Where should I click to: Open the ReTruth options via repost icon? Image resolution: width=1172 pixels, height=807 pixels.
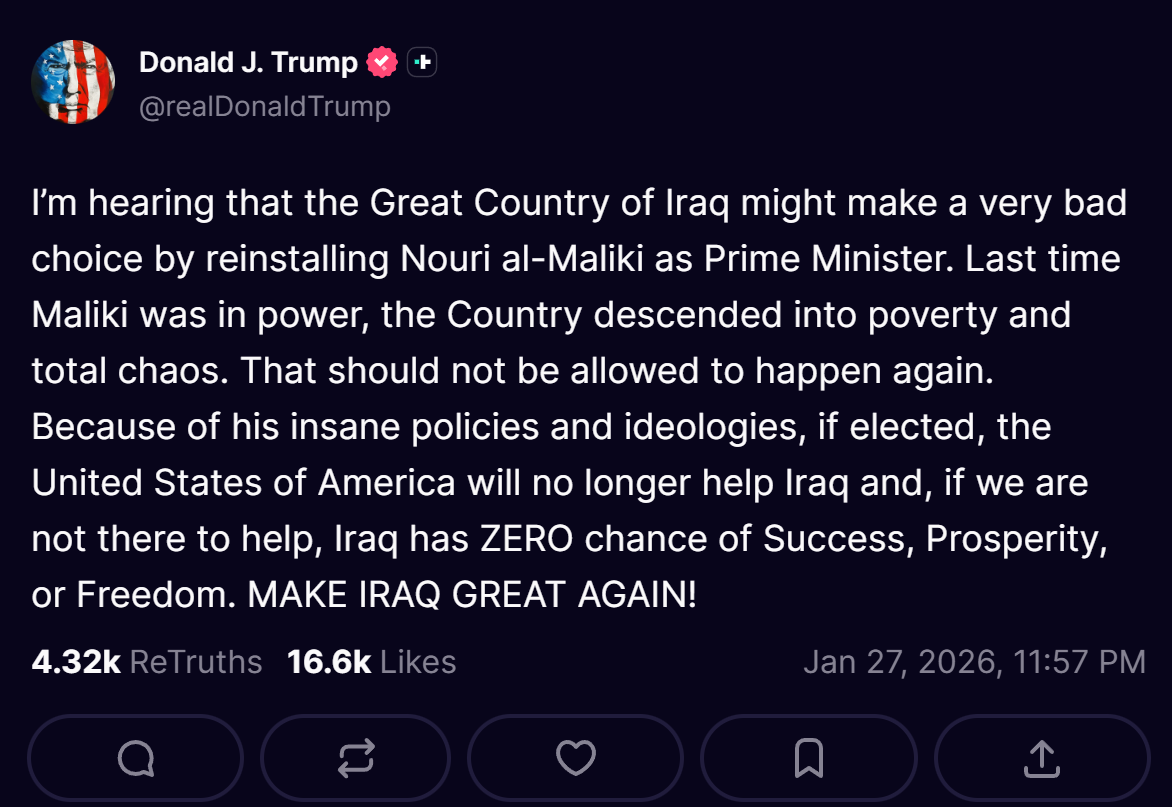(355, 758)
